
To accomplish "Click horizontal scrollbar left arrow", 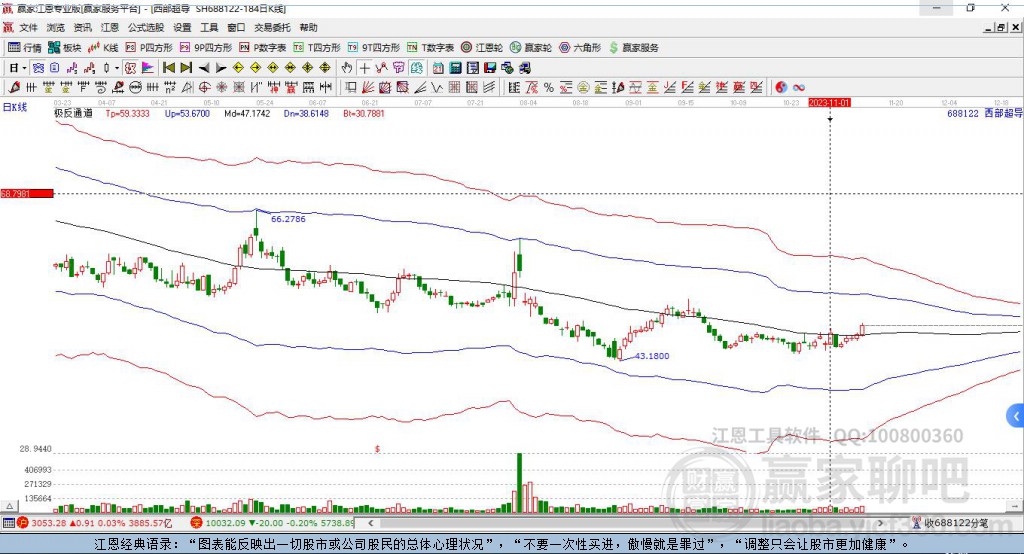I will [370, 523].
